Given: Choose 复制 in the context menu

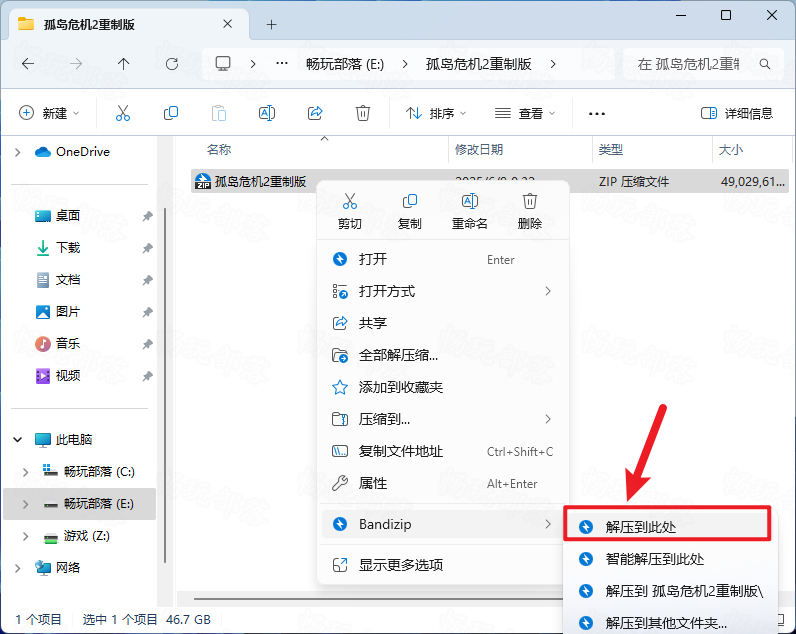Looking at the screenshot, I should coord(409,211).
